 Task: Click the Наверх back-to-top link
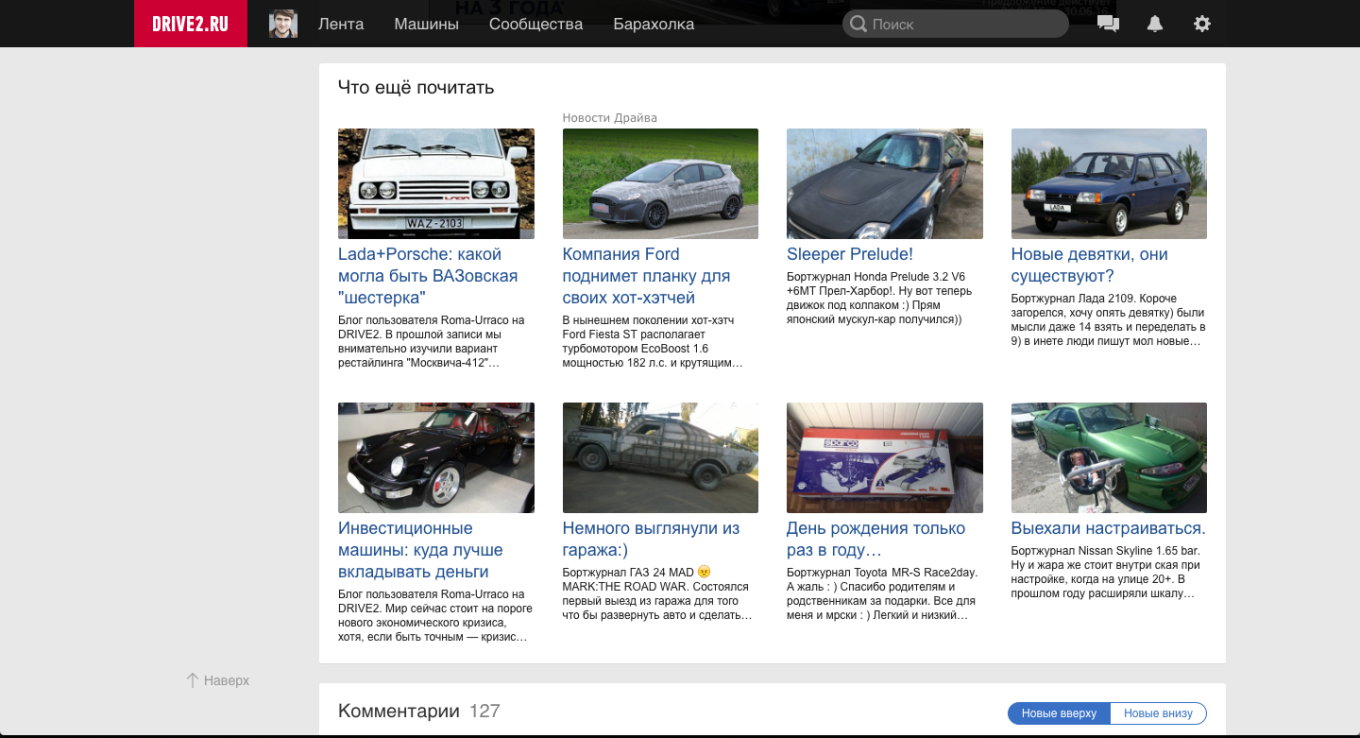(218, 680)
